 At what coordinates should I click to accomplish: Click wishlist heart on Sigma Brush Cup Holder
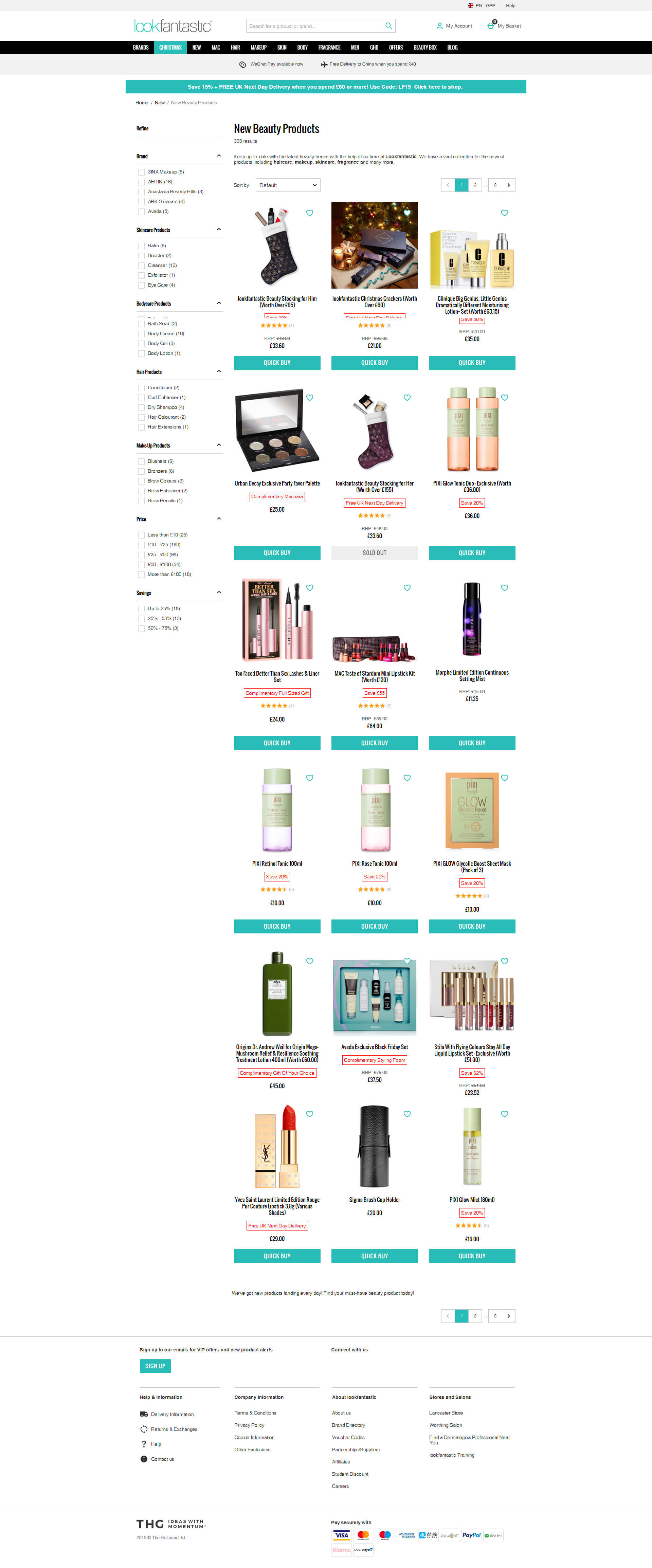click(x=407, y=1114)
